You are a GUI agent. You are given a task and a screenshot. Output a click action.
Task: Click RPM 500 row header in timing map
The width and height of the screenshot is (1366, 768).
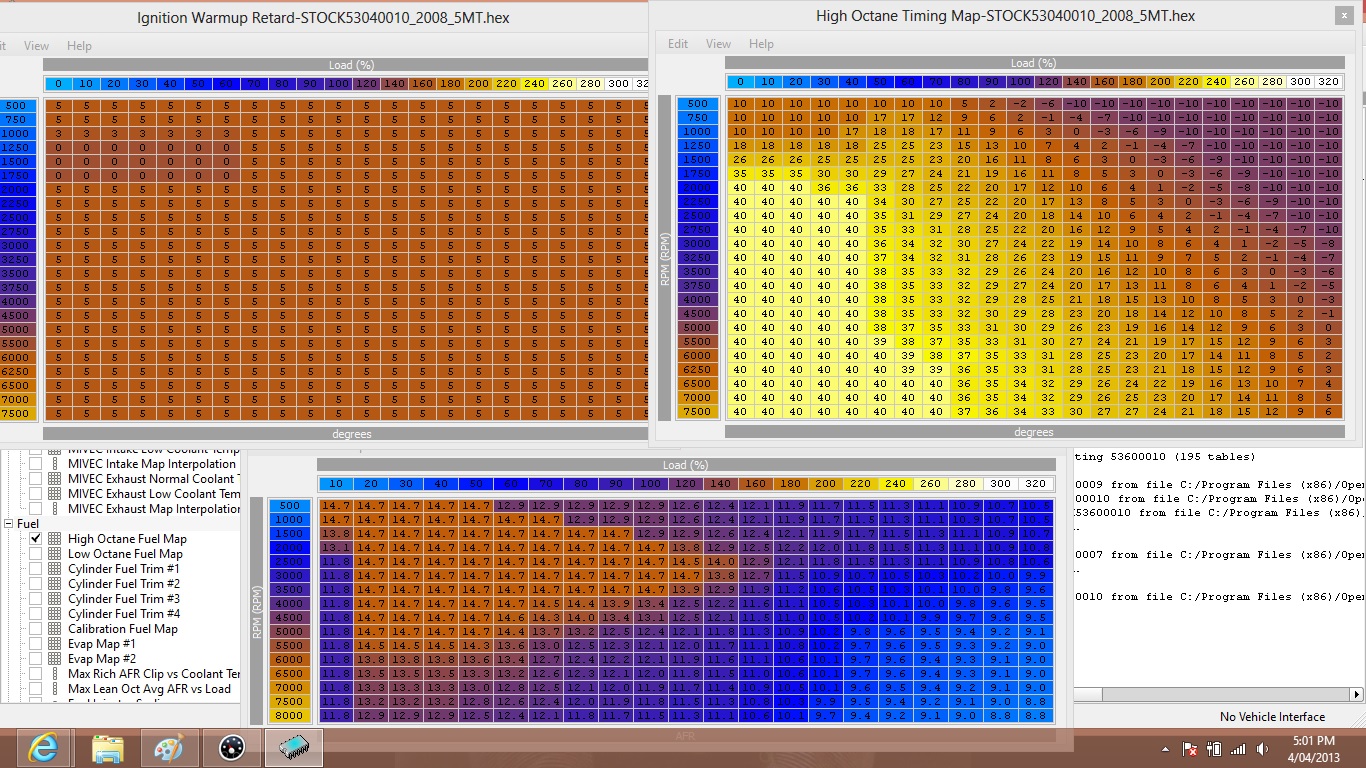pyautogui.click(x=697, y=104)
